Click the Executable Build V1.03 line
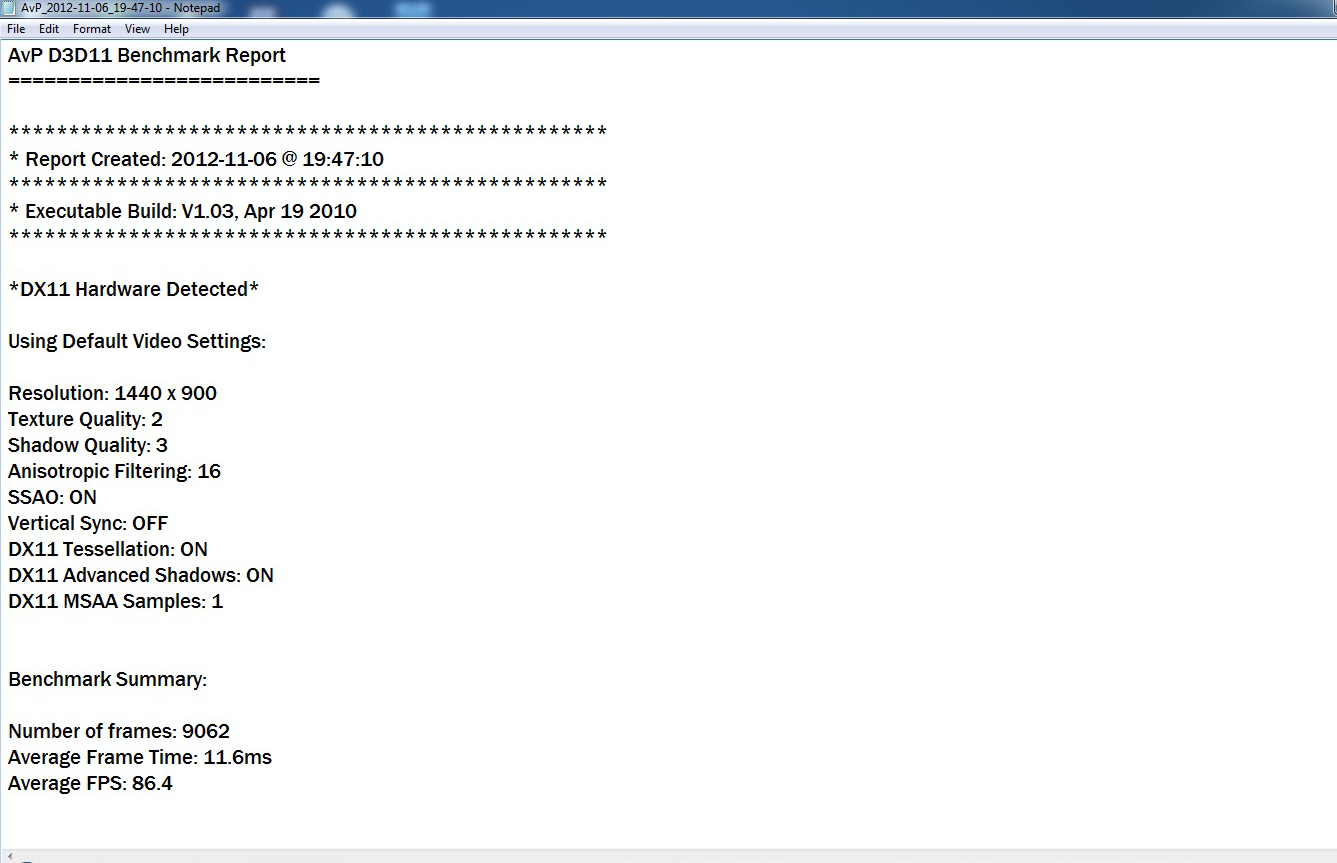This screenshot has width=1337, height=863. click(x=182, y=211)
